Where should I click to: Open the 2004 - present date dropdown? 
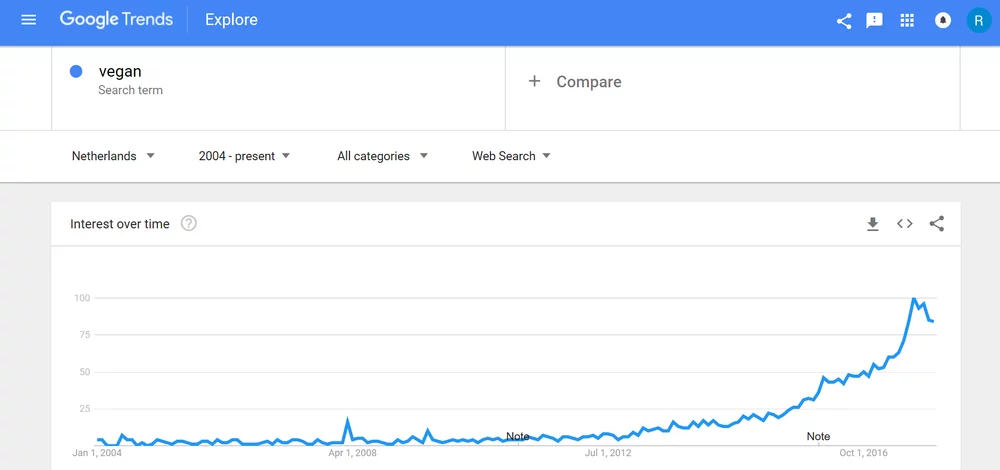point(244,156)
